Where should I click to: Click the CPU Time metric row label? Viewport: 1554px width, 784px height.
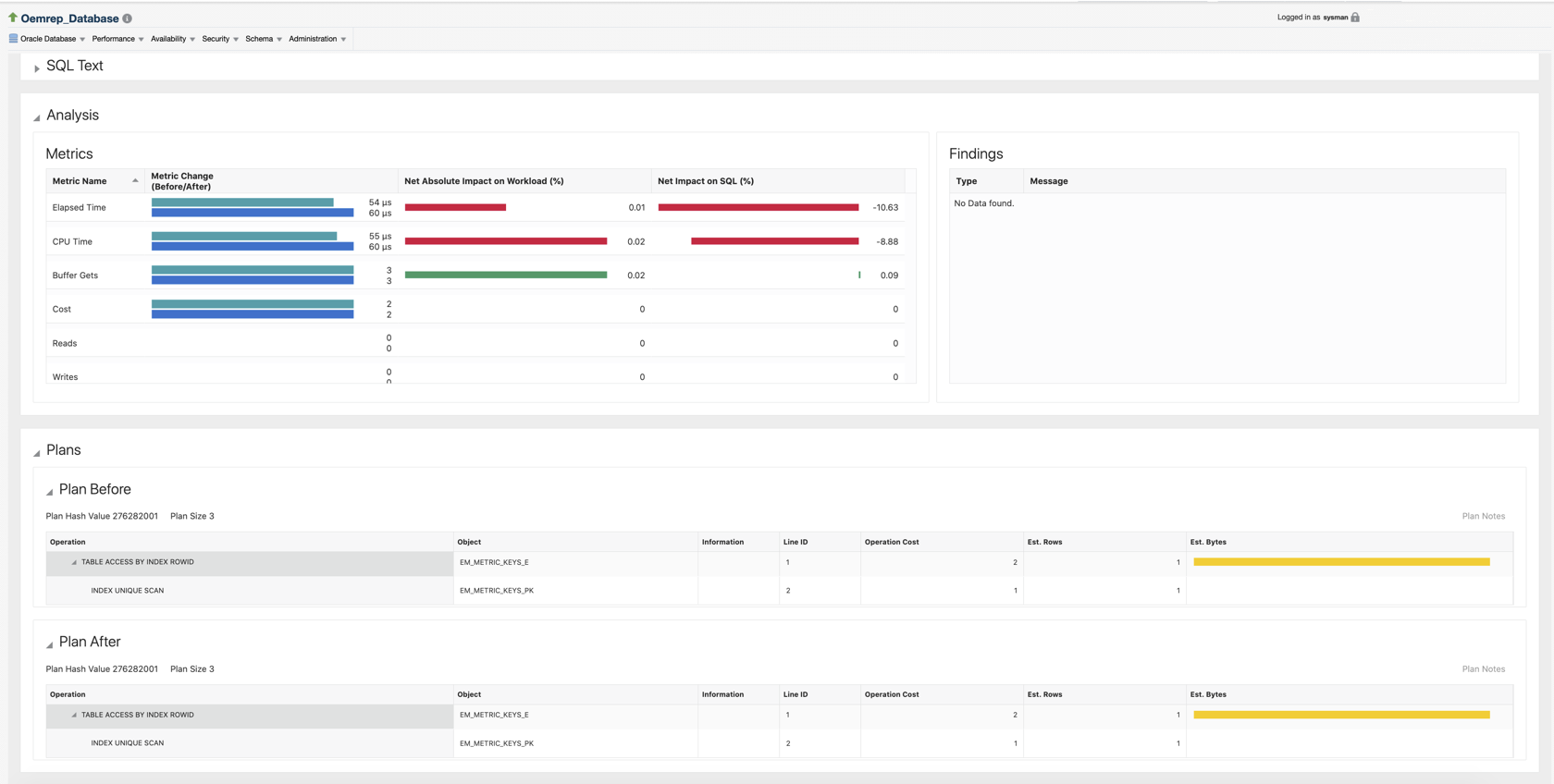point(72,241)
